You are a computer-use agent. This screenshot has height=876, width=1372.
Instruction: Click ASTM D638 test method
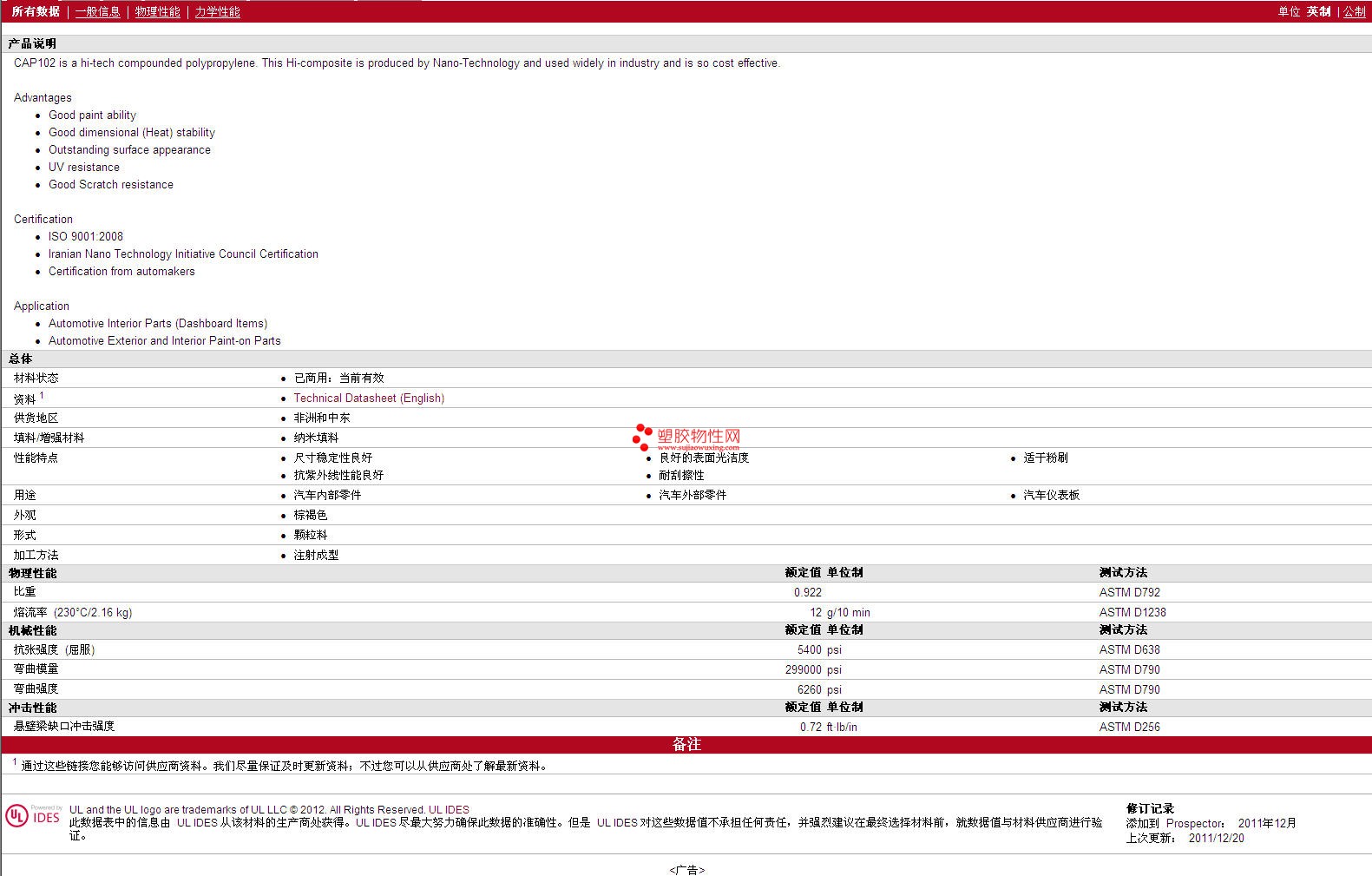click(x=1129, y=649)
